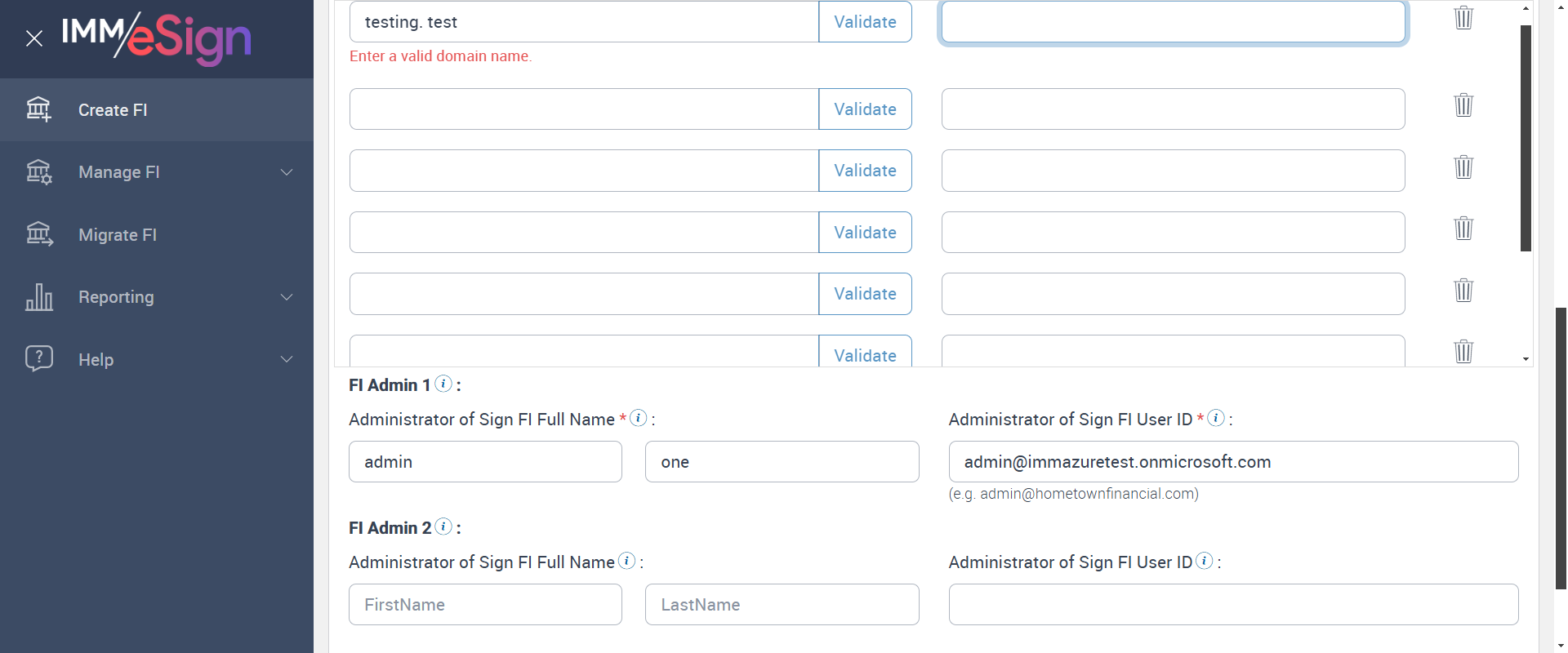Click the FI Admin 2 LastName field

(x=782, y=605)
